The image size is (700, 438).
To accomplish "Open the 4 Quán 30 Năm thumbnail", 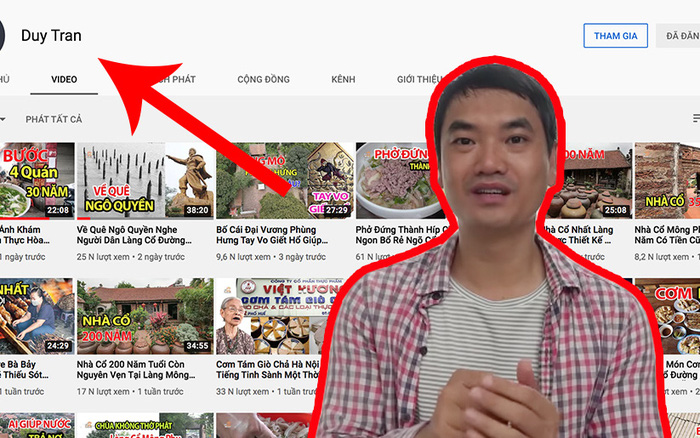I will (x=37, y=181).
